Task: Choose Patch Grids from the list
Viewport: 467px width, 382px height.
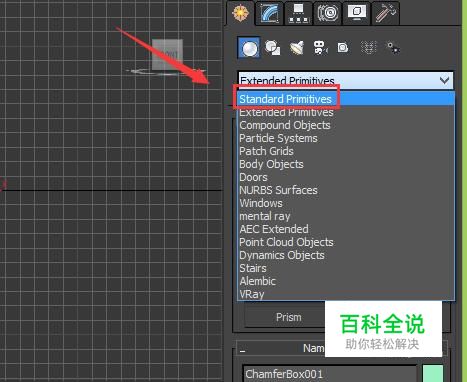Action: click(x=346, y=151)
